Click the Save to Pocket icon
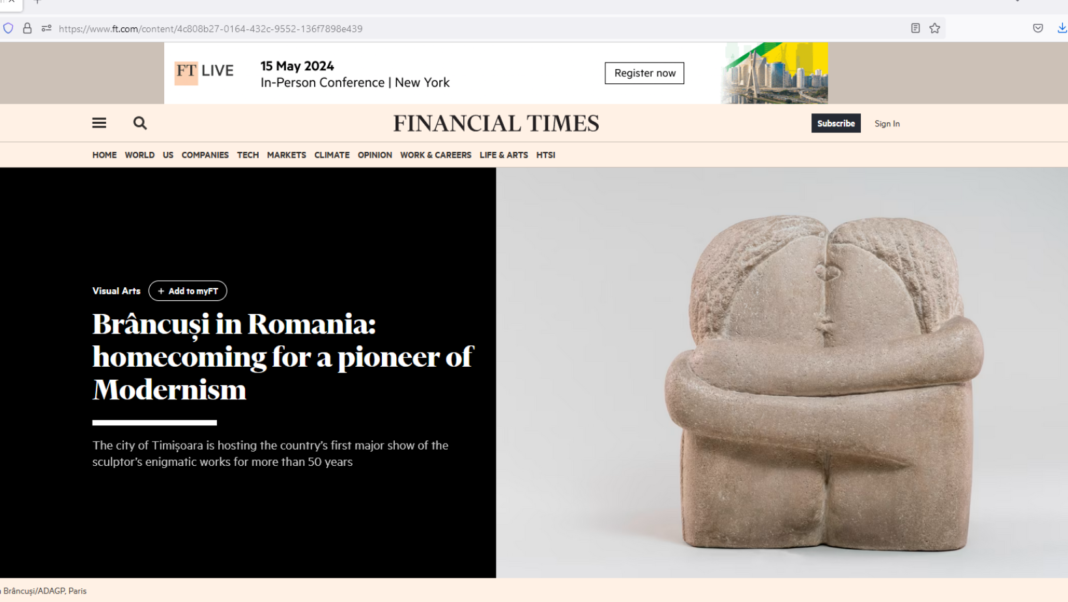The image size is (1068, 602). tap(1038, 28)
